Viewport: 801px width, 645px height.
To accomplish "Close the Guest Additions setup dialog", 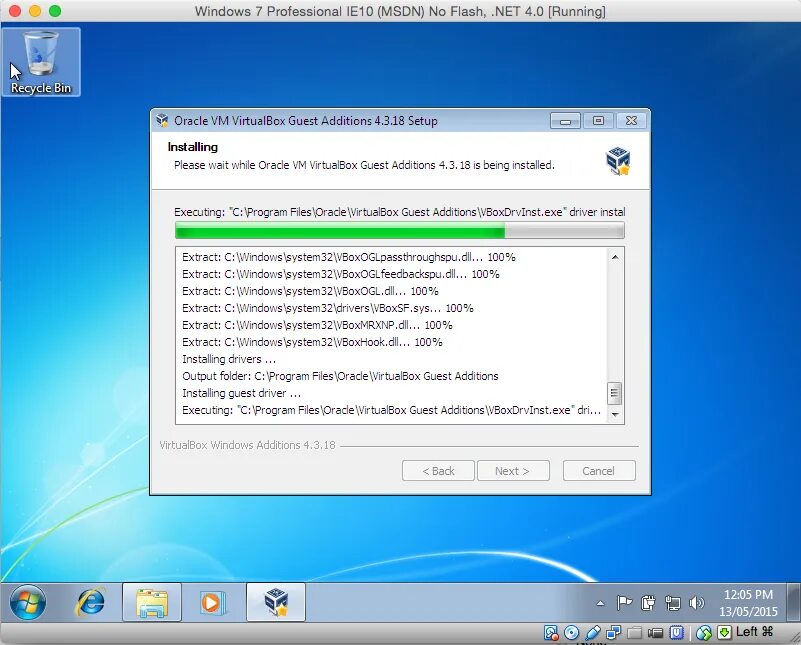I will coord(631,121).
